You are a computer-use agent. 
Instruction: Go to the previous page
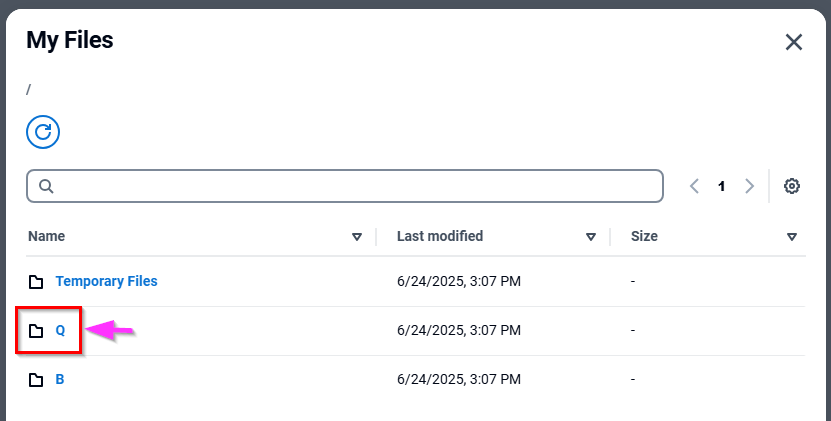(694, 186)
